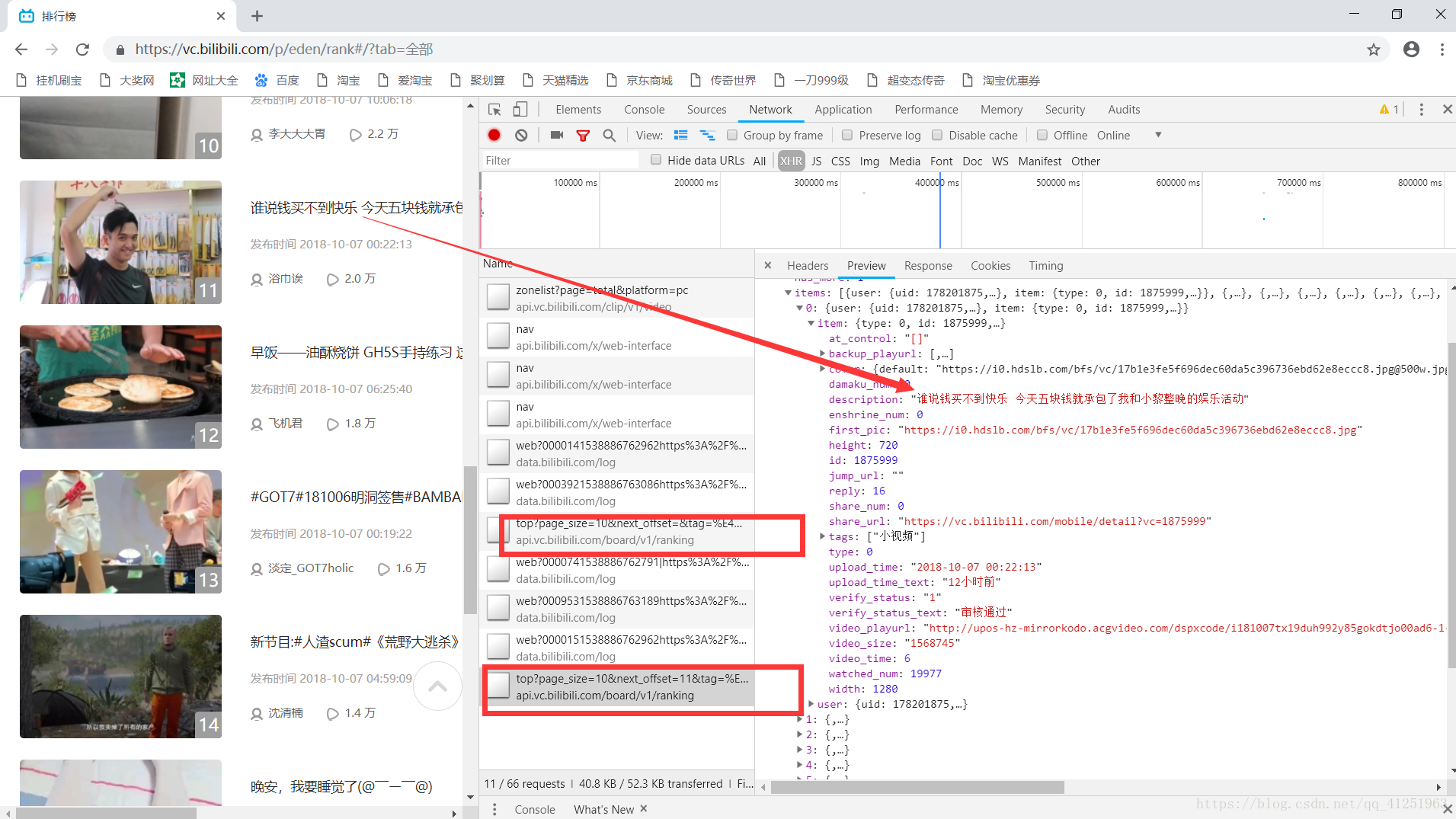
Task: Open the Console drawer tab
Action: (x=534, y=809)
